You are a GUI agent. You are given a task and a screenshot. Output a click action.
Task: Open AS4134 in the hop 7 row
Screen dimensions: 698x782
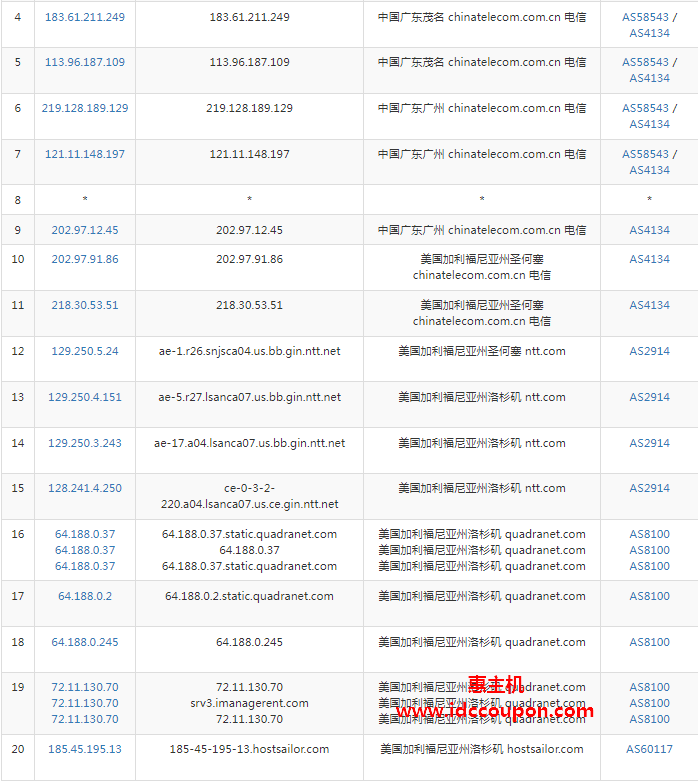649,170
